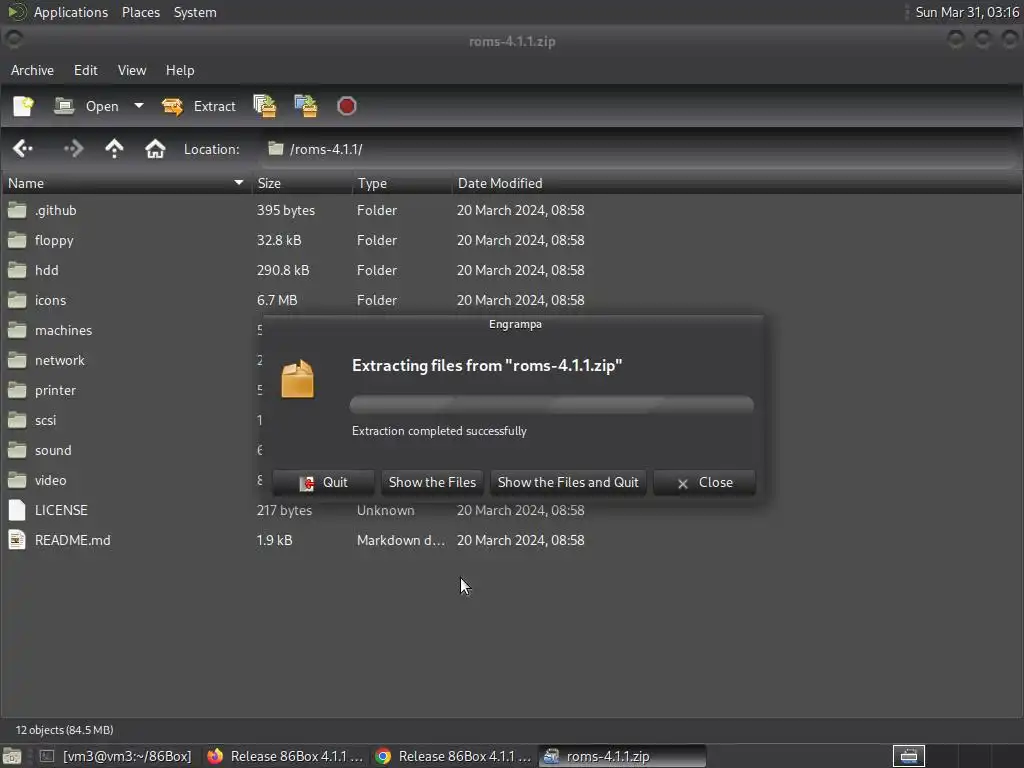Screen dimensions: 1024x768
Task: Select the machines folder icon
Action: (17, 330)
